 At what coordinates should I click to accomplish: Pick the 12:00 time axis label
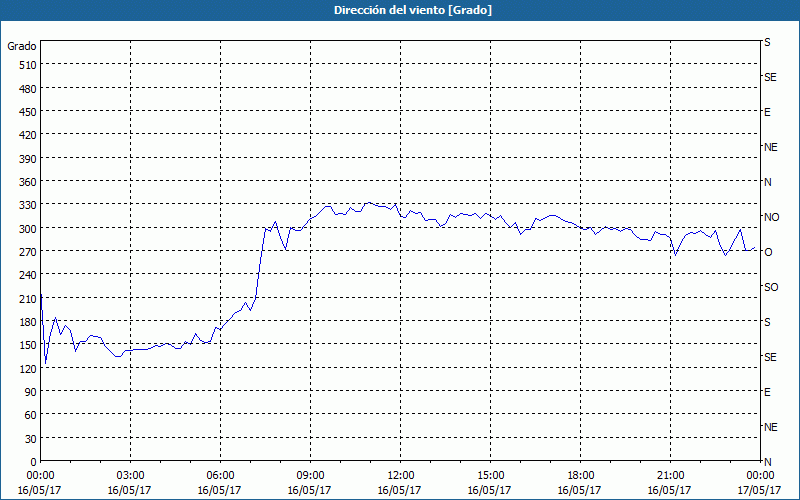click(401, 476)
